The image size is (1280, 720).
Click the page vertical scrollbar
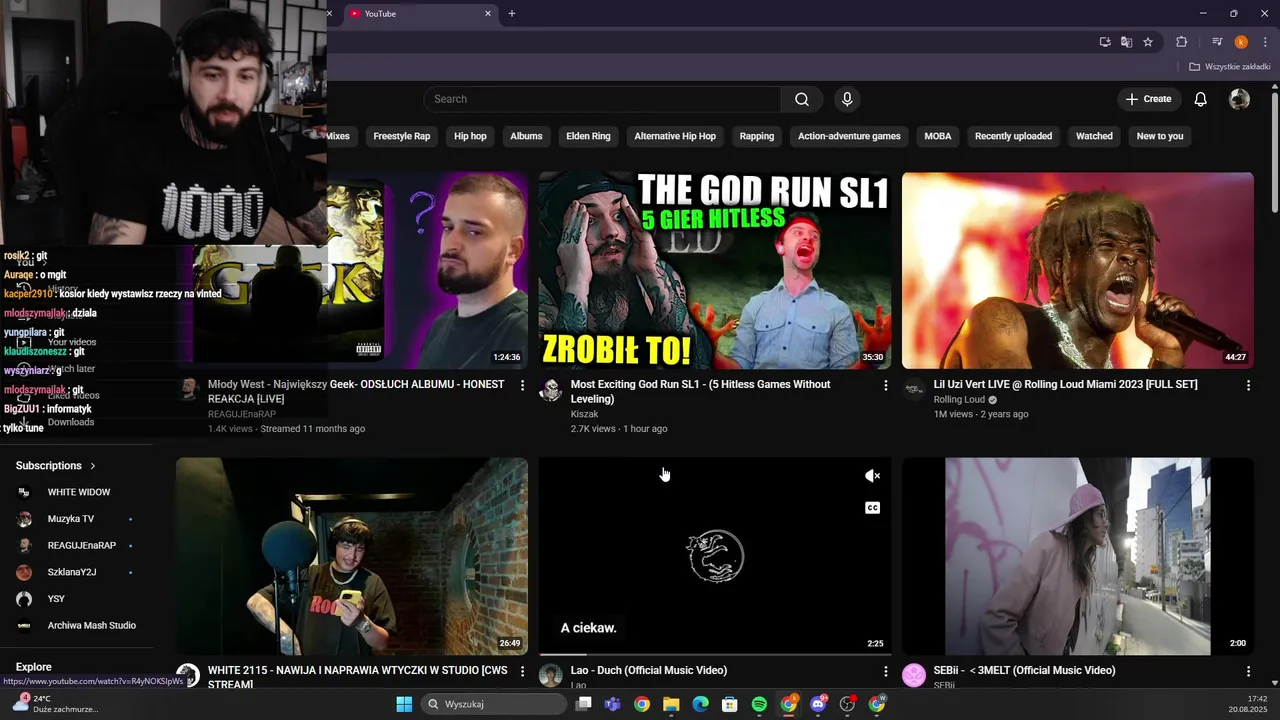point(1275,150)
